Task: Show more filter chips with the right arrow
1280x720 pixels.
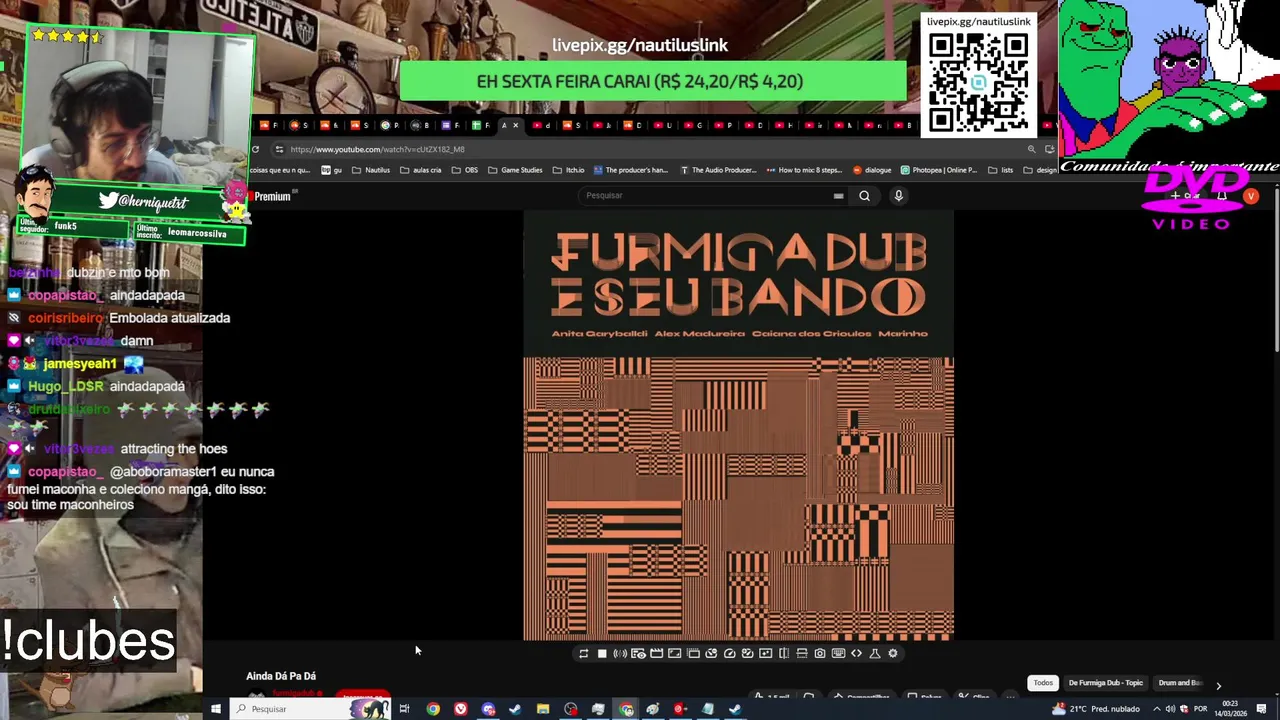Action: tap(1218, 685)
